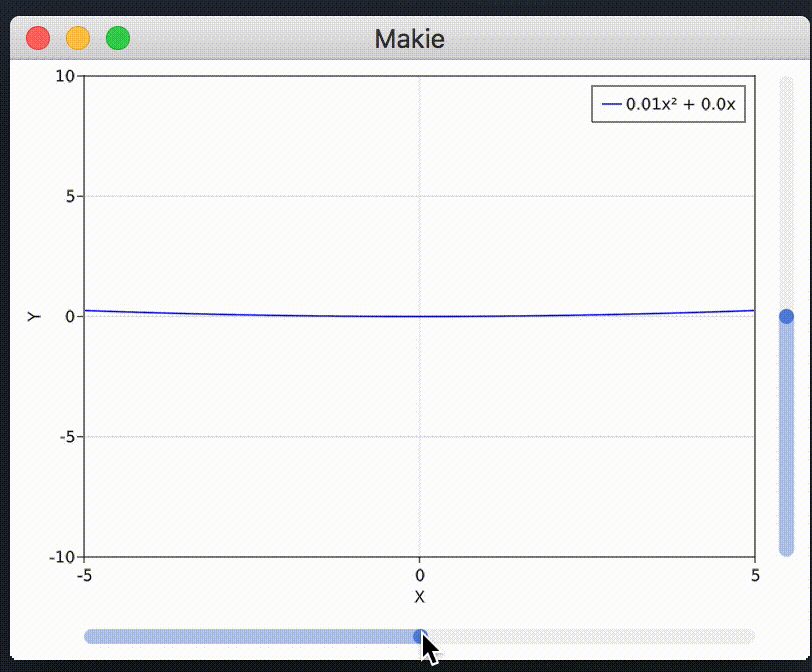Click the Y axis label
This screenshot has width=812, height=672.
tap(34, 316)
